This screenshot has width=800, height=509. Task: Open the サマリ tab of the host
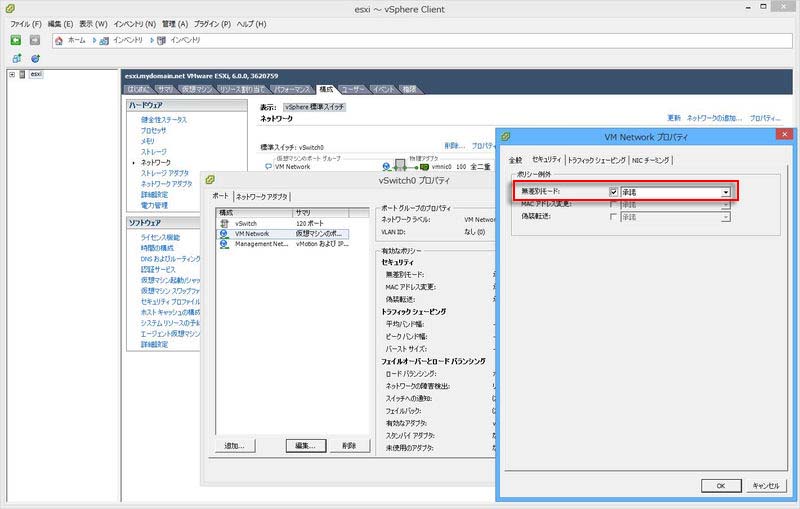click(165, 89)
